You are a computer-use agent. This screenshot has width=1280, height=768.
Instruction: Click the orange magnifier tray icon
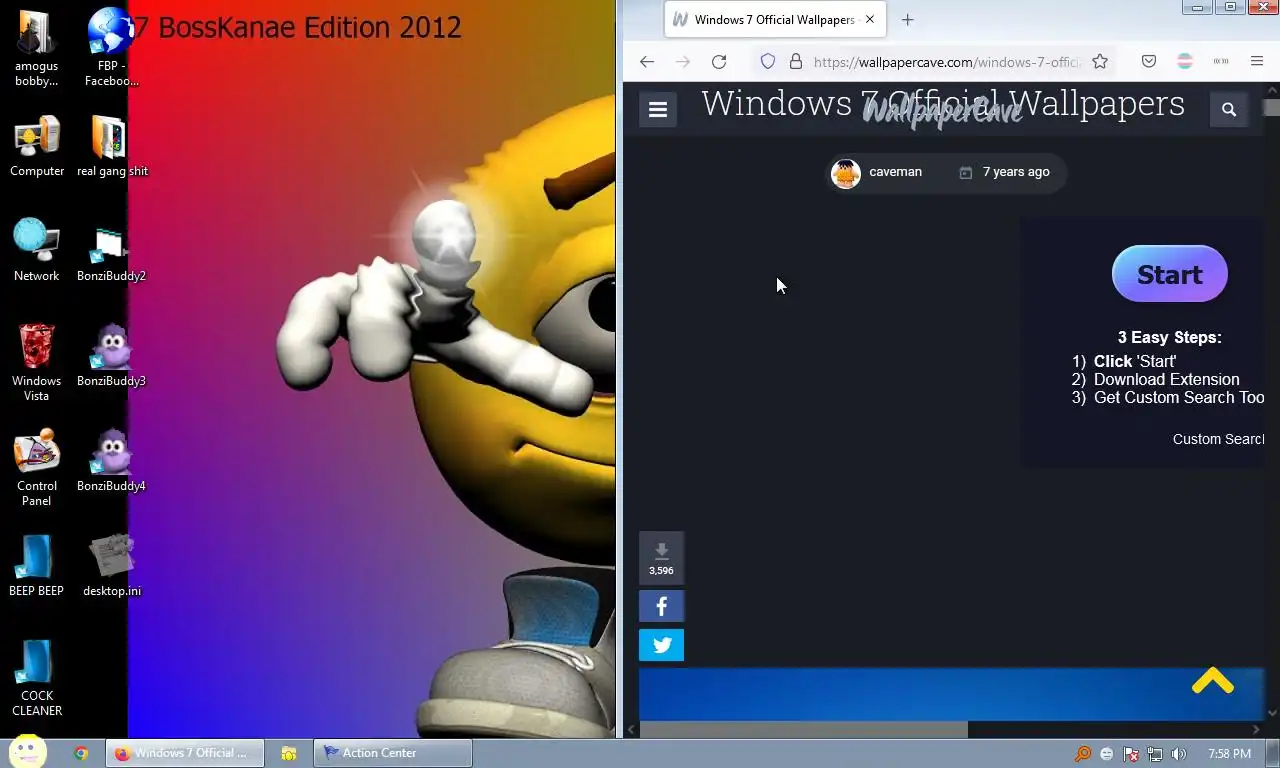[x=1082, y=754]
